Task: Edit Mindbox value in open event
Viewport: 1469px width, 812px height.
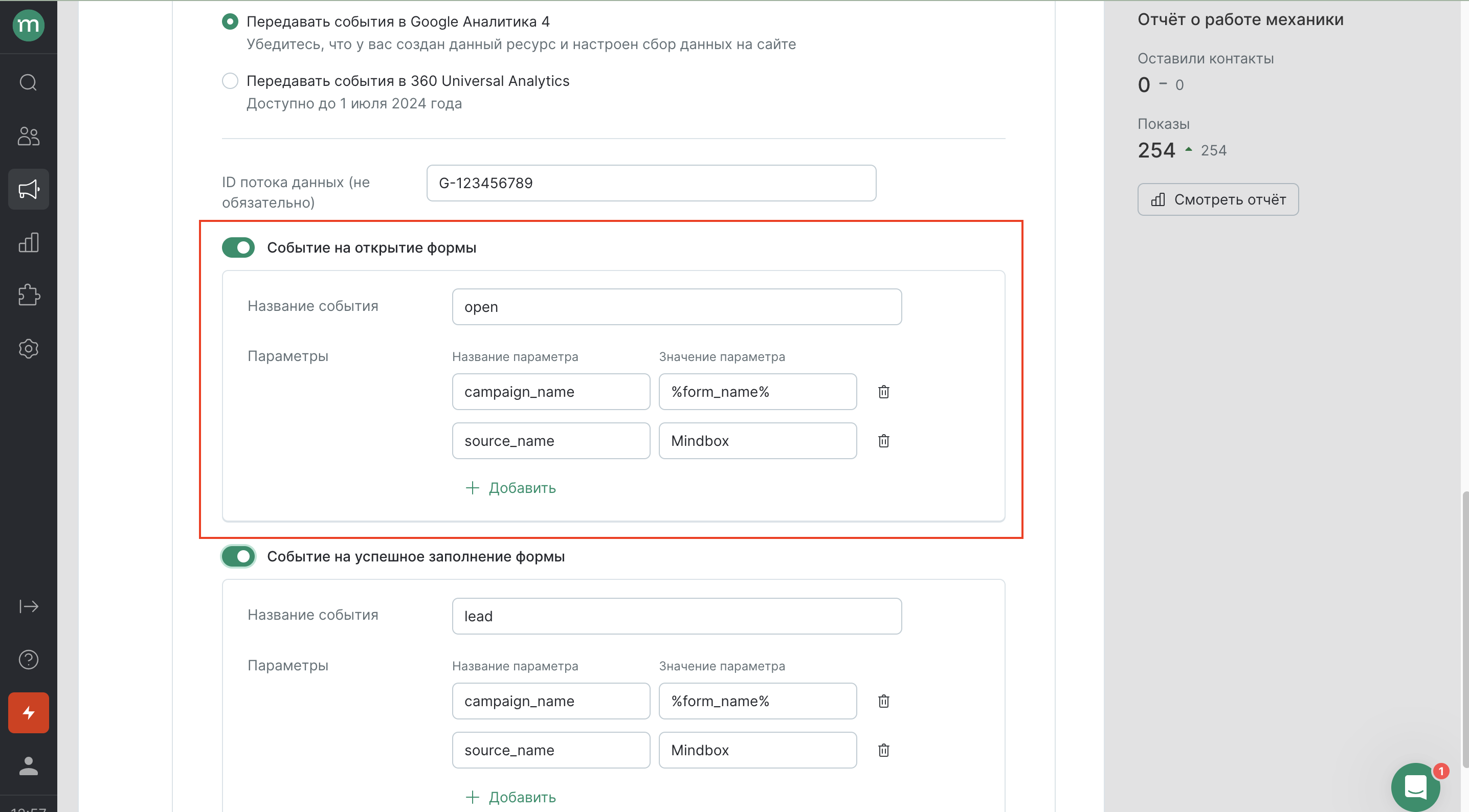Action: (758, 441)
